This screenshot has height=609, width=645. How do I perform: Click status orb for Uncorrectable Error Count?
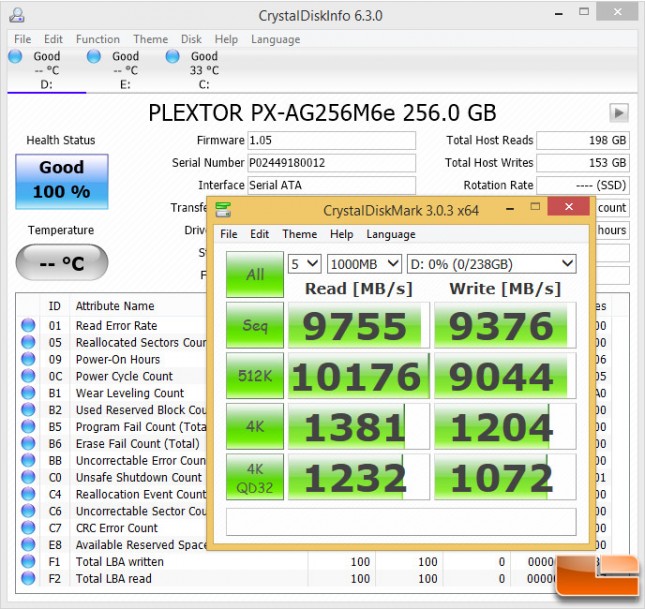[28, 460]
